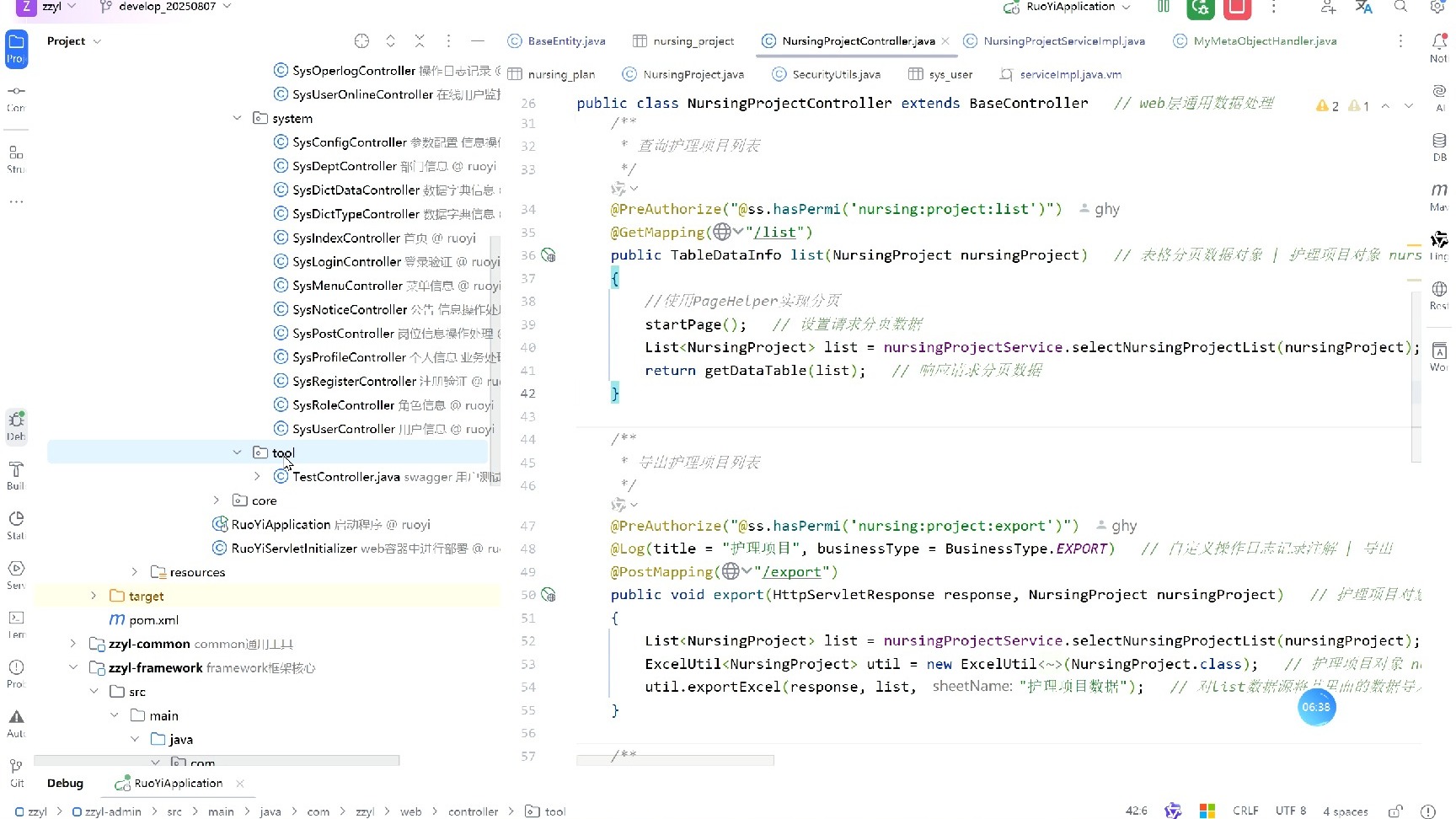The width and height of the screenshot is (1456, 819).
Task: Expand the target folder
Action: pos(94,596)
